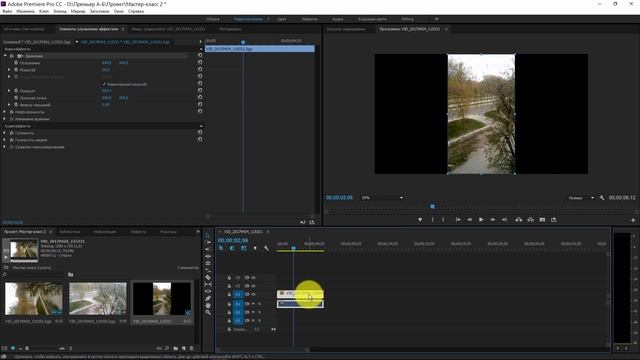Open Program monitor settings wrench

pyautogui.click(x=602, y=198)
